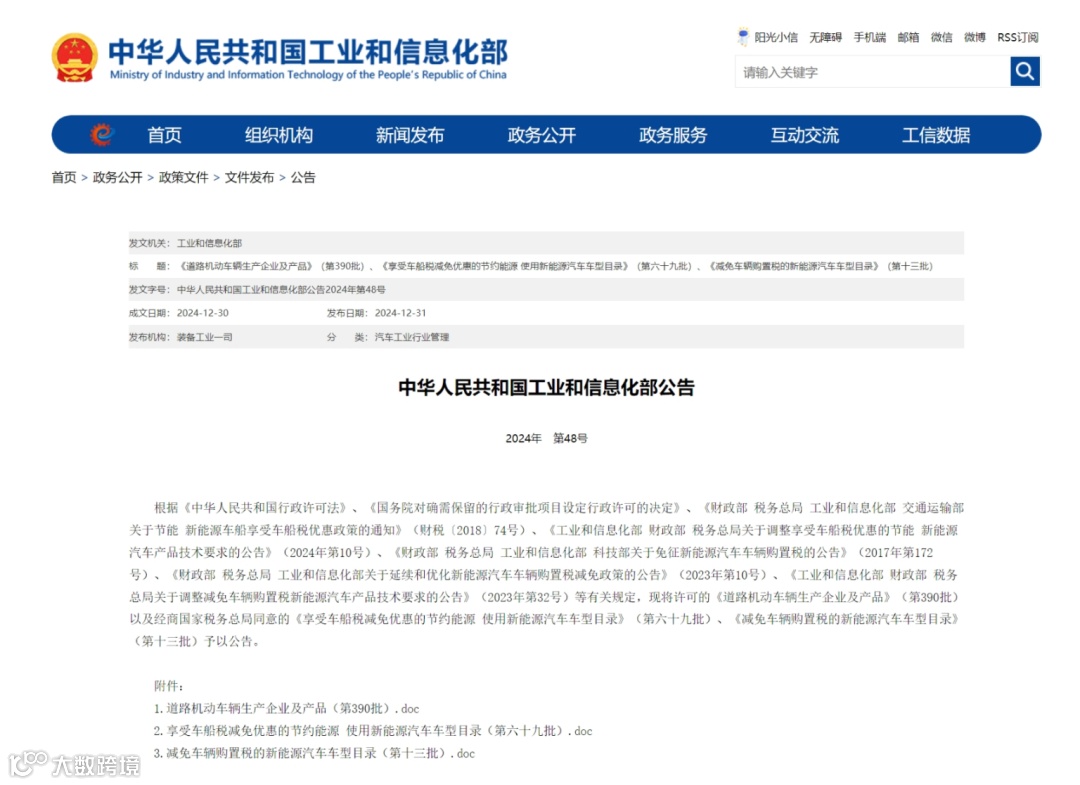Click the RSS订阅 link
The width and height of the screenshot is (1080, 785).
pyautogui.click(x=1017, y=37)
